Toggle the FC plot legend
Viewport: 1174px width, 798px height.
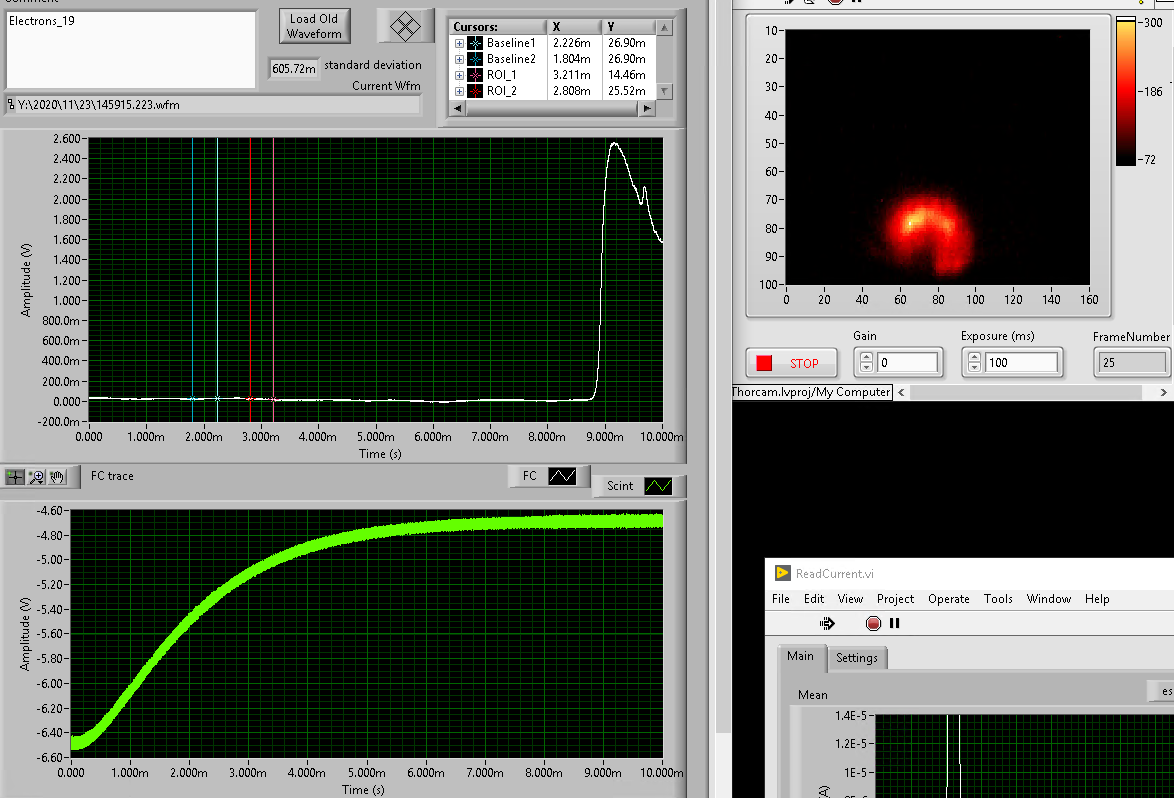pyautogui.click(x=562, y=476)
